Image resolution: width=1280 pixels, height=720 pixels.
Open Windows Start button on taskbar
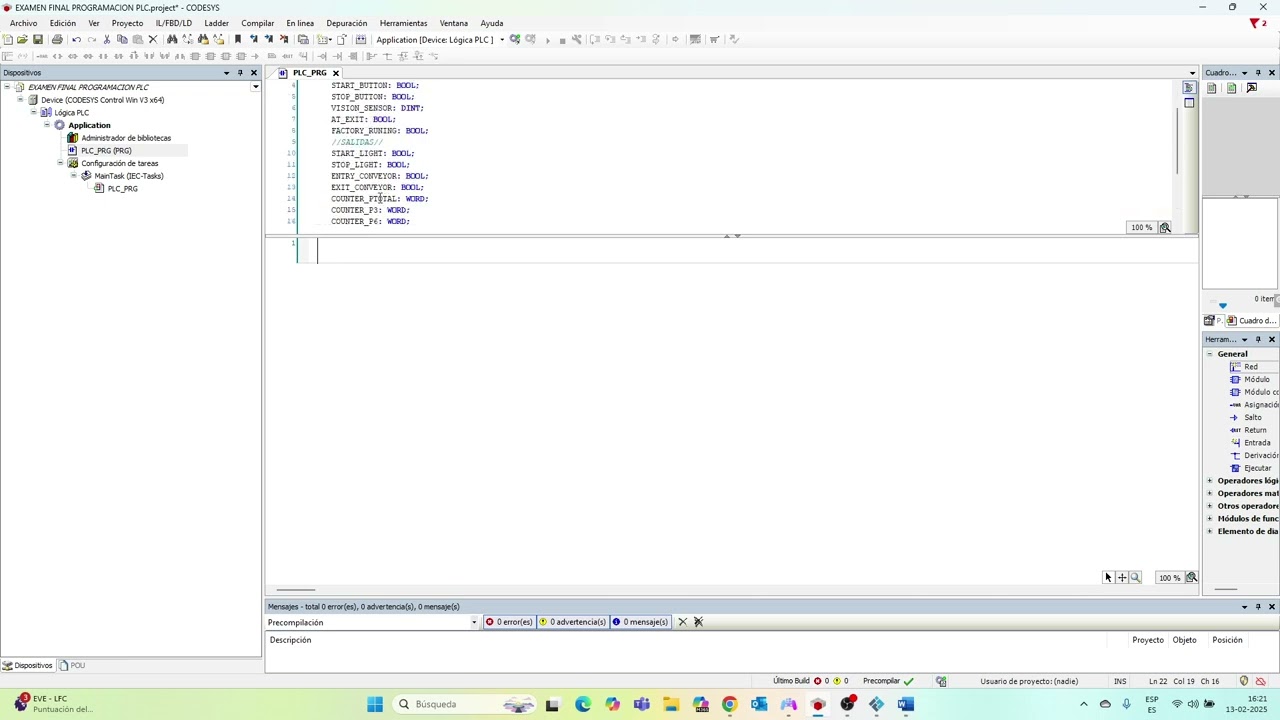[x=375, y=705]
